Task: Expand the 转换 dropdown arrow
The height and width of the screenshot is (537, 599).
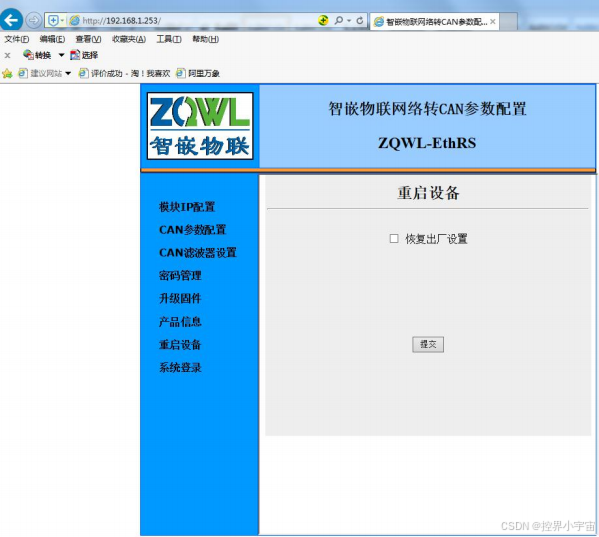Action: 61,55
